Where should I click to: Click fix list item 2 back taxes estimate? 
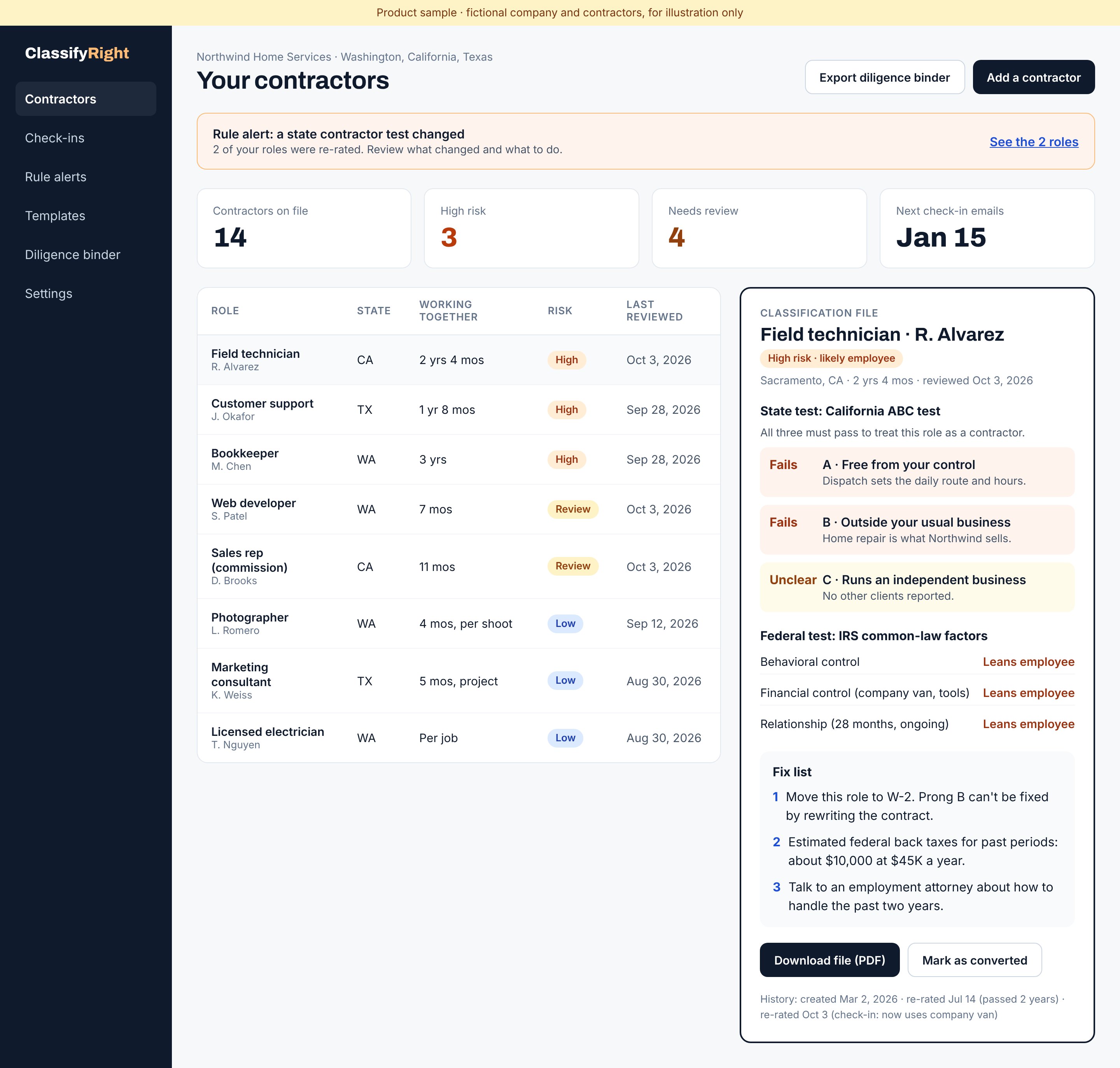pyautogui.click(x=917, y=851)
